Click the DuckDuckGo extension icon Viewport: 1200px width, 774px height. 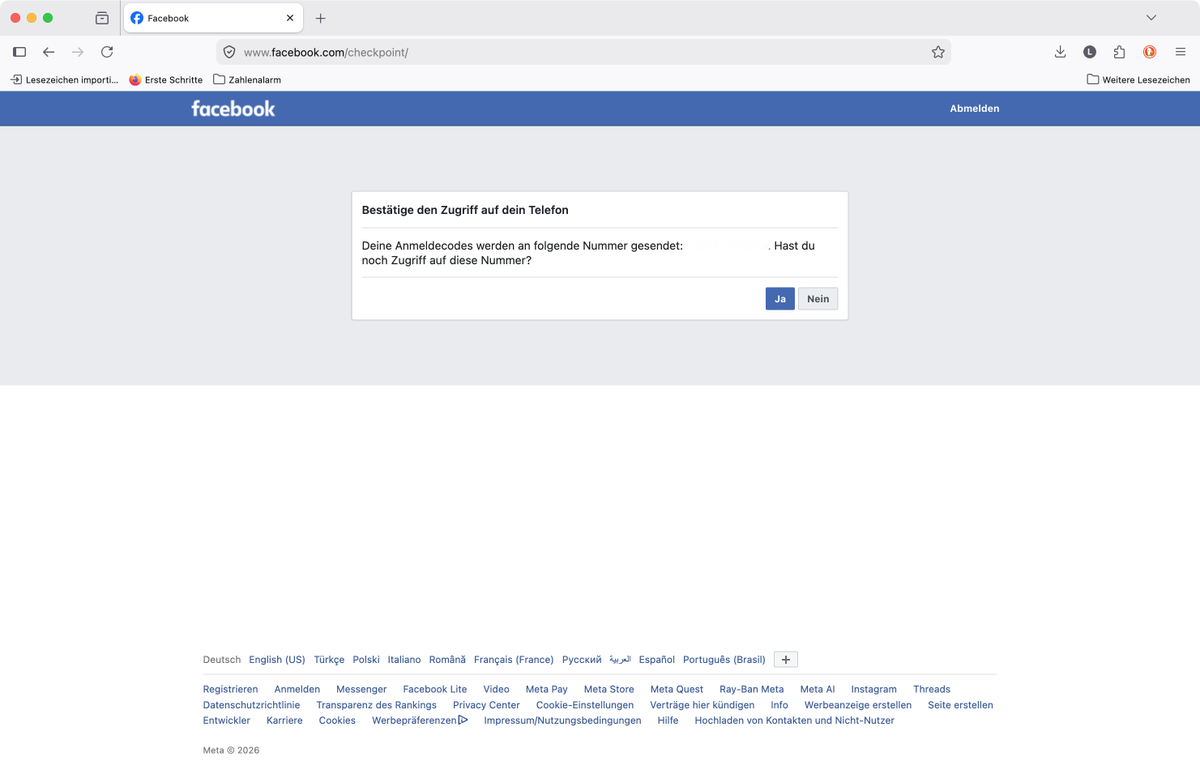click(x=1150, y=52)
